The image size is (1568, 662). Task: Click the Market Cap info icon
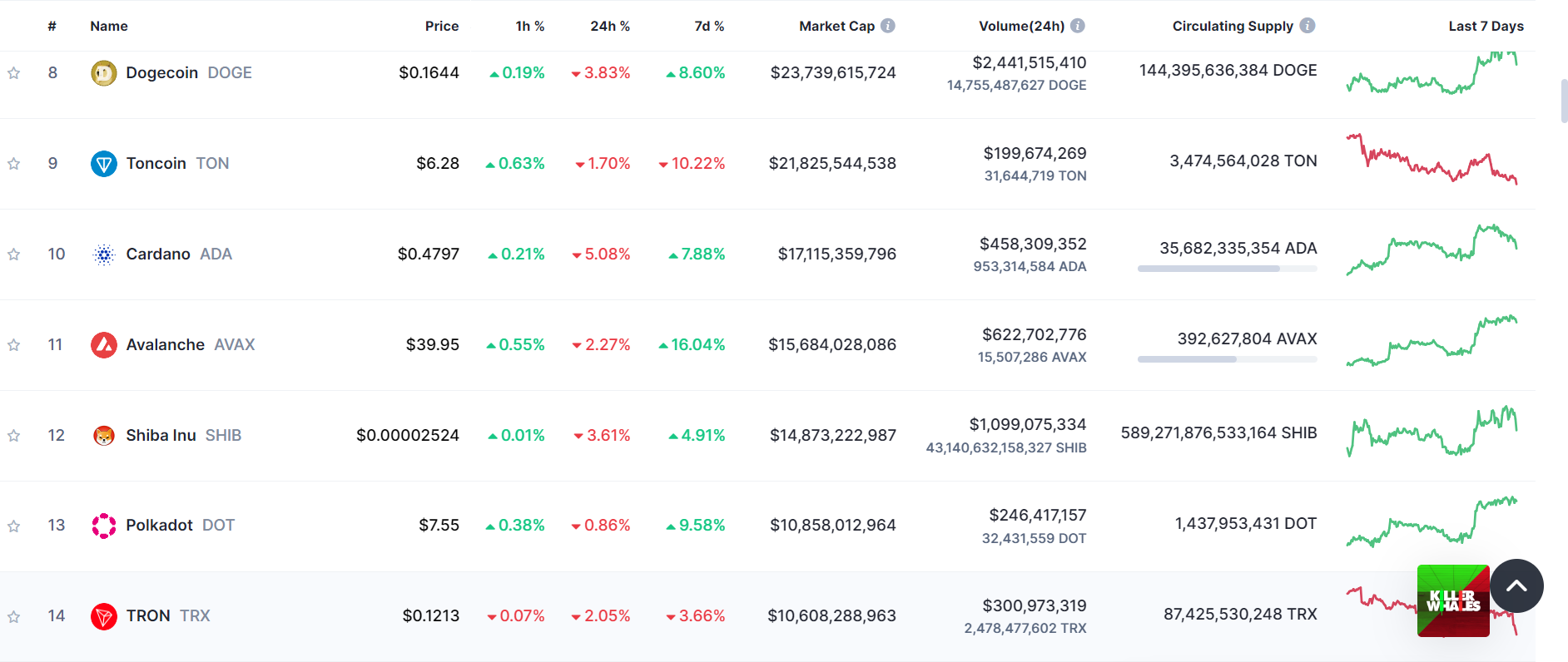888,26
